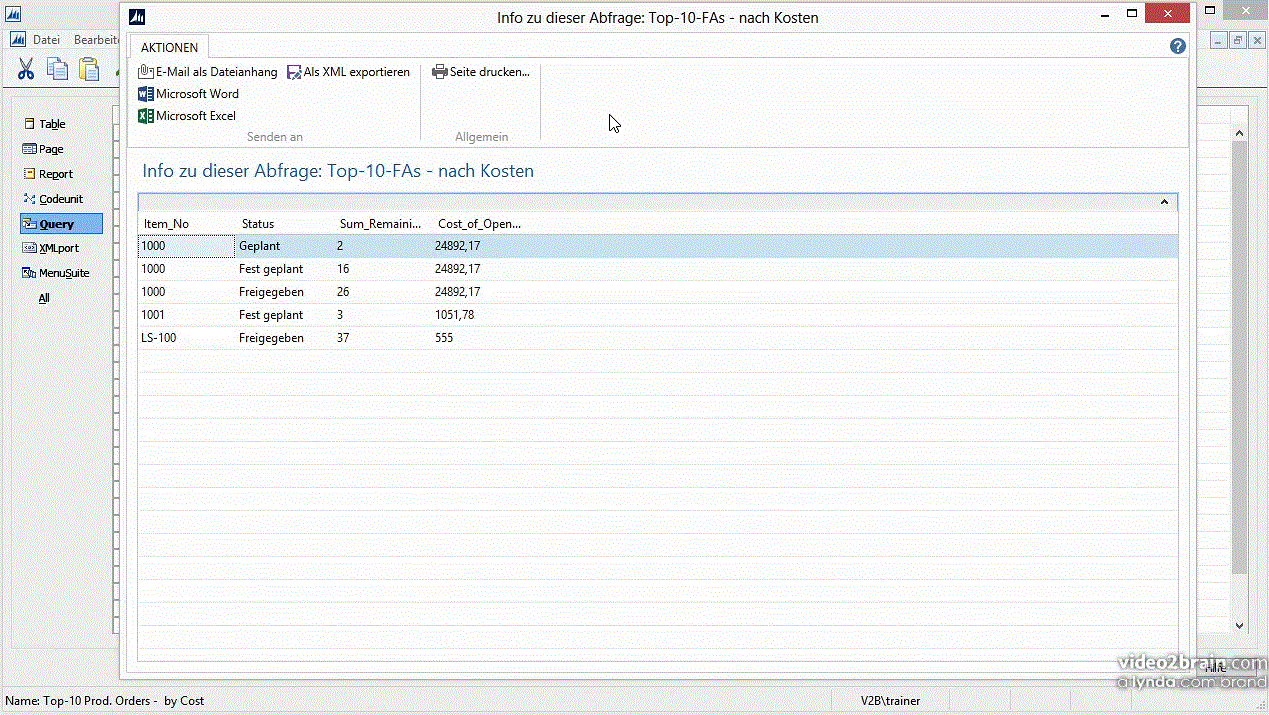Select Query in the Object Designer
This screenshot has width=1269, height=715.
(x=61, y=224)
